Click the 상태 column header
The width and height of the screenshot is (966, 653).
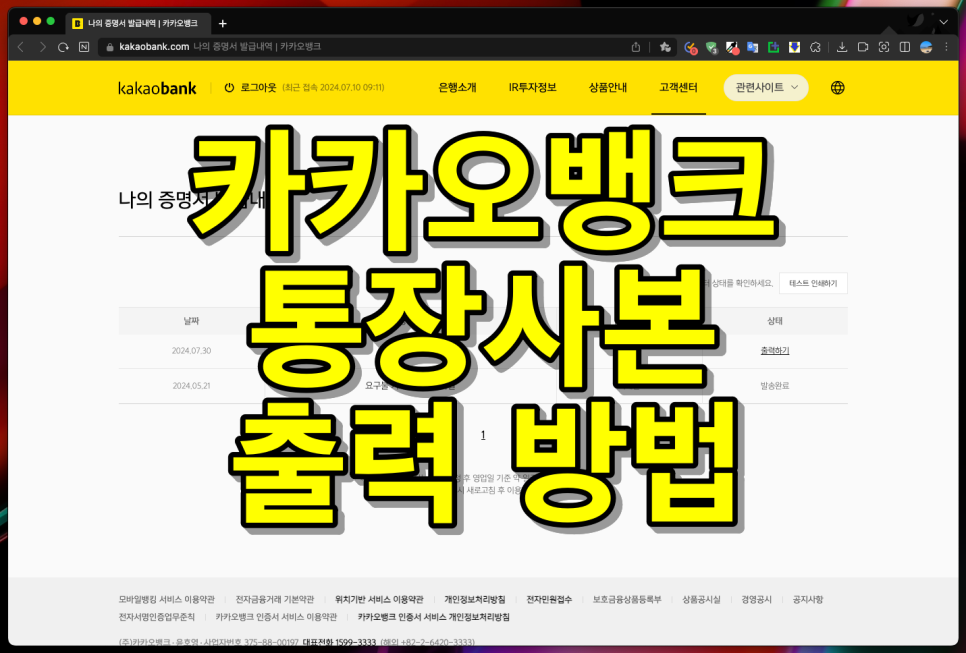(x=774, y=321)
